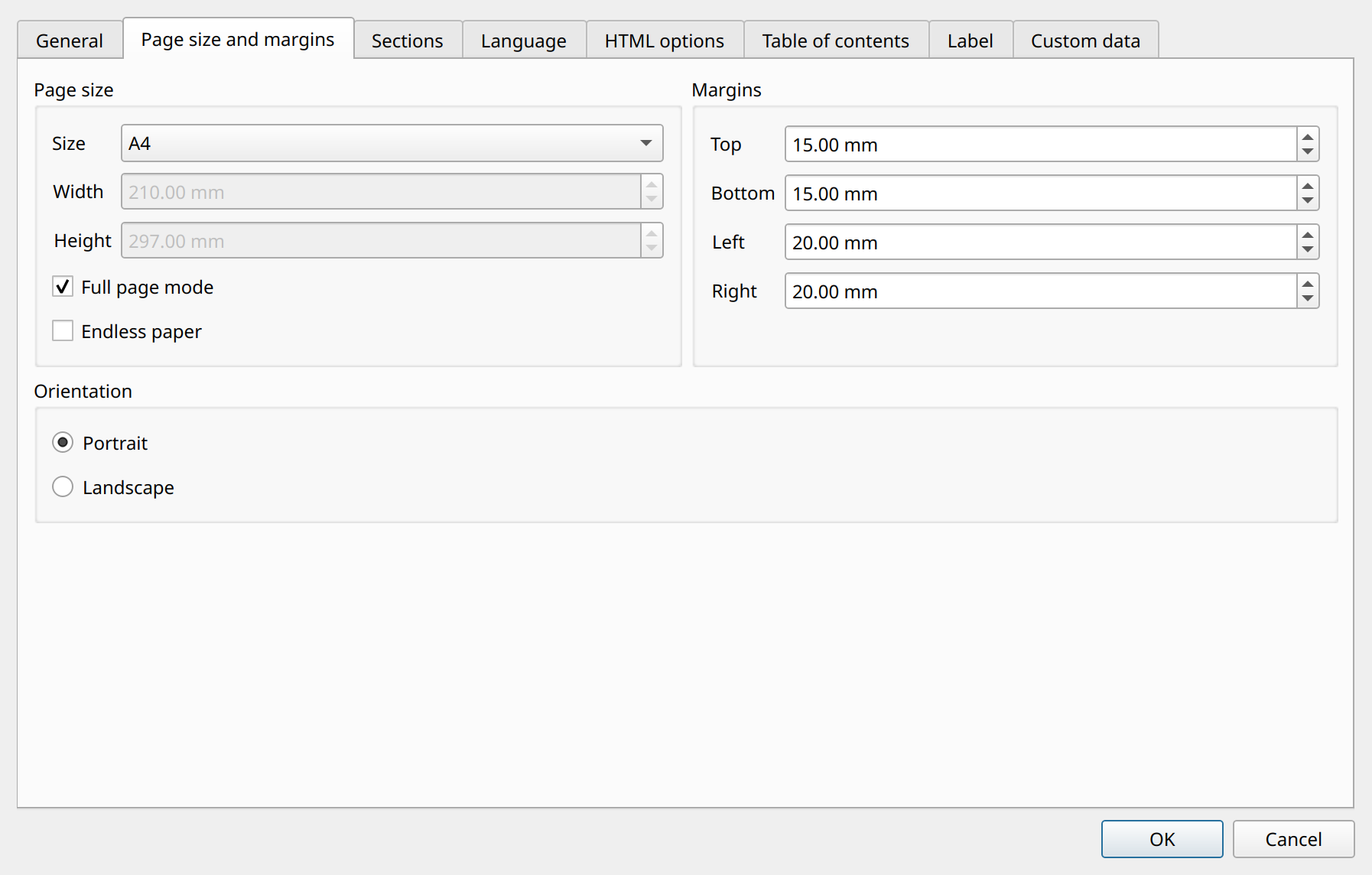1372x875 pixels.
Task: Click the Cancel button
Action: (1293, 839)
